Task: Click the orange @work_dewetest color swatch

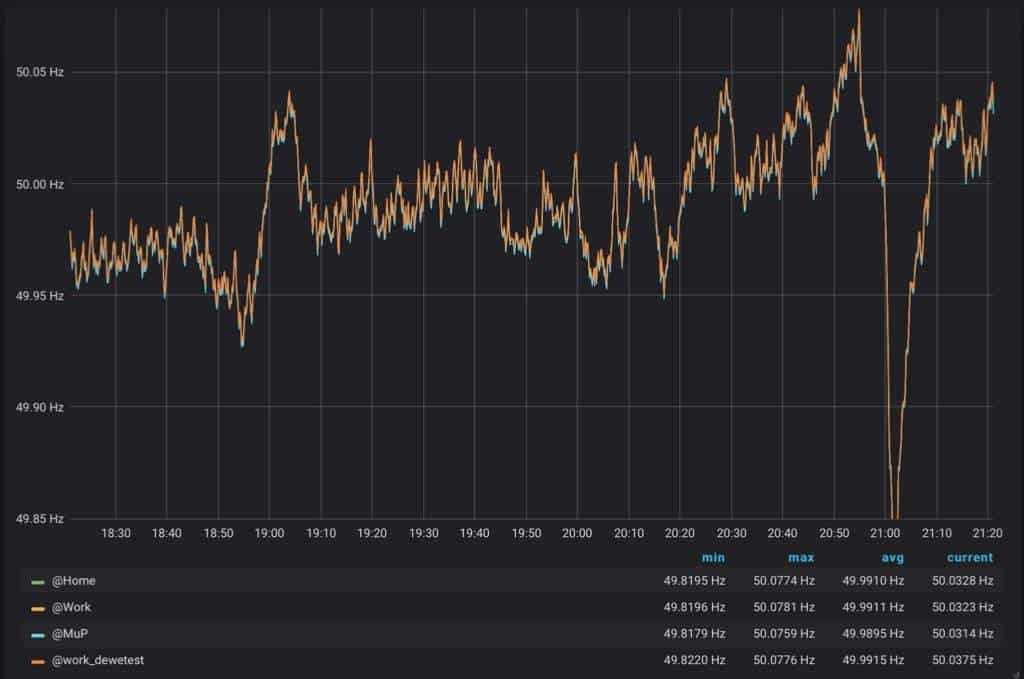Action: click(38, 659)
